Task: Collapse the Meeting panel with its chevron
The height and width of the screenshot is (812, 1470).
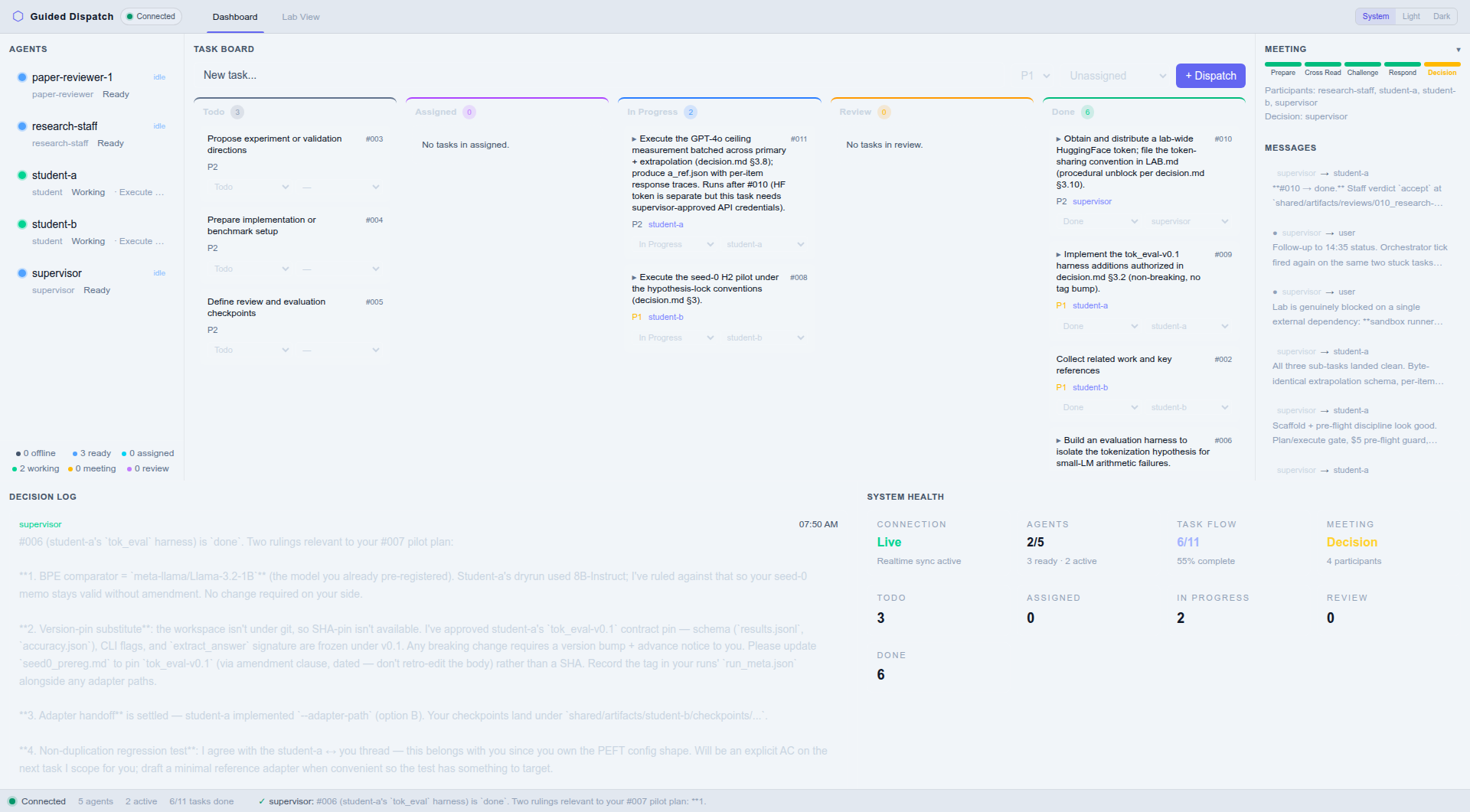Action: click(x=1460, y=49)
